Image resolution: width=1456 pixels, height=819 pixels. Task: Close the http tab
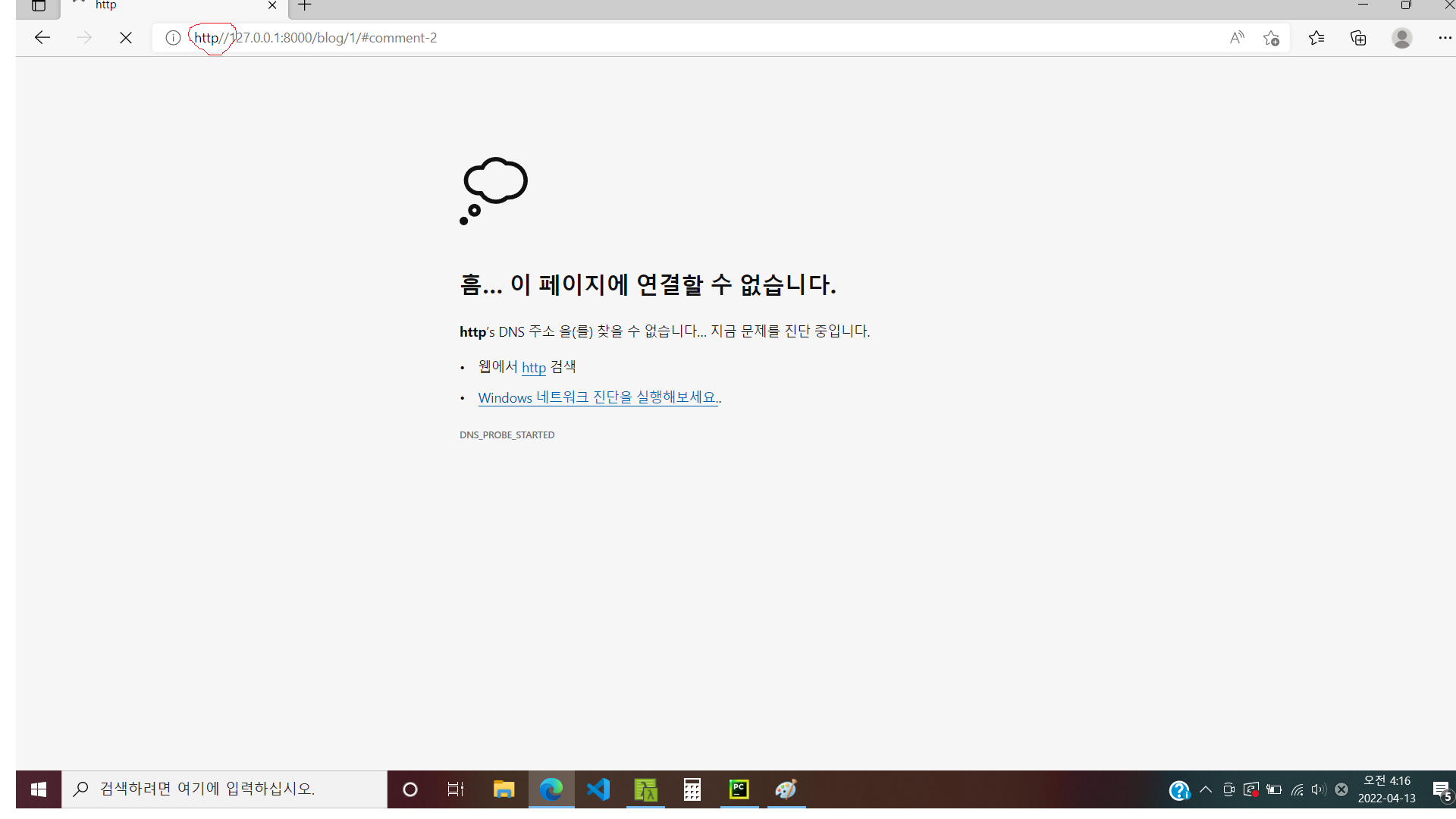[x=272, y=6]
